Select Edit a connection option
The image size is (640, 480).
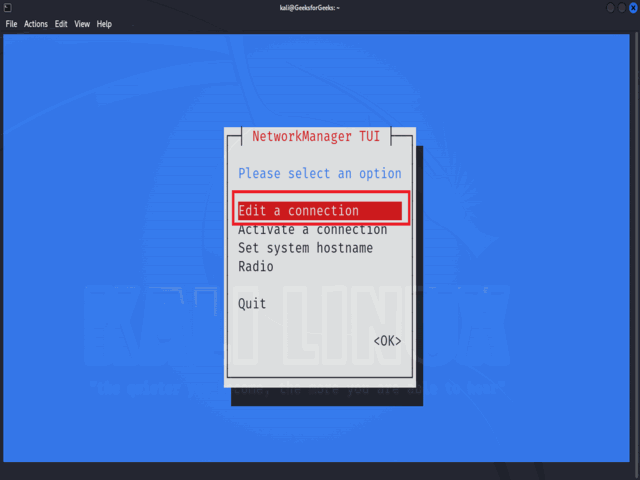[x=320, y=211]
